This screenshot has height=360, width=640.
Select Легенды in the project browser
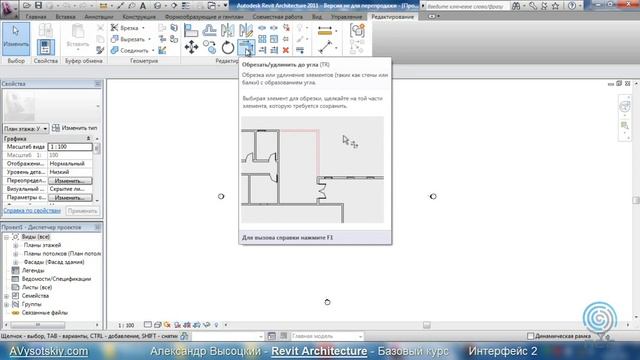(x=33, y=271)
